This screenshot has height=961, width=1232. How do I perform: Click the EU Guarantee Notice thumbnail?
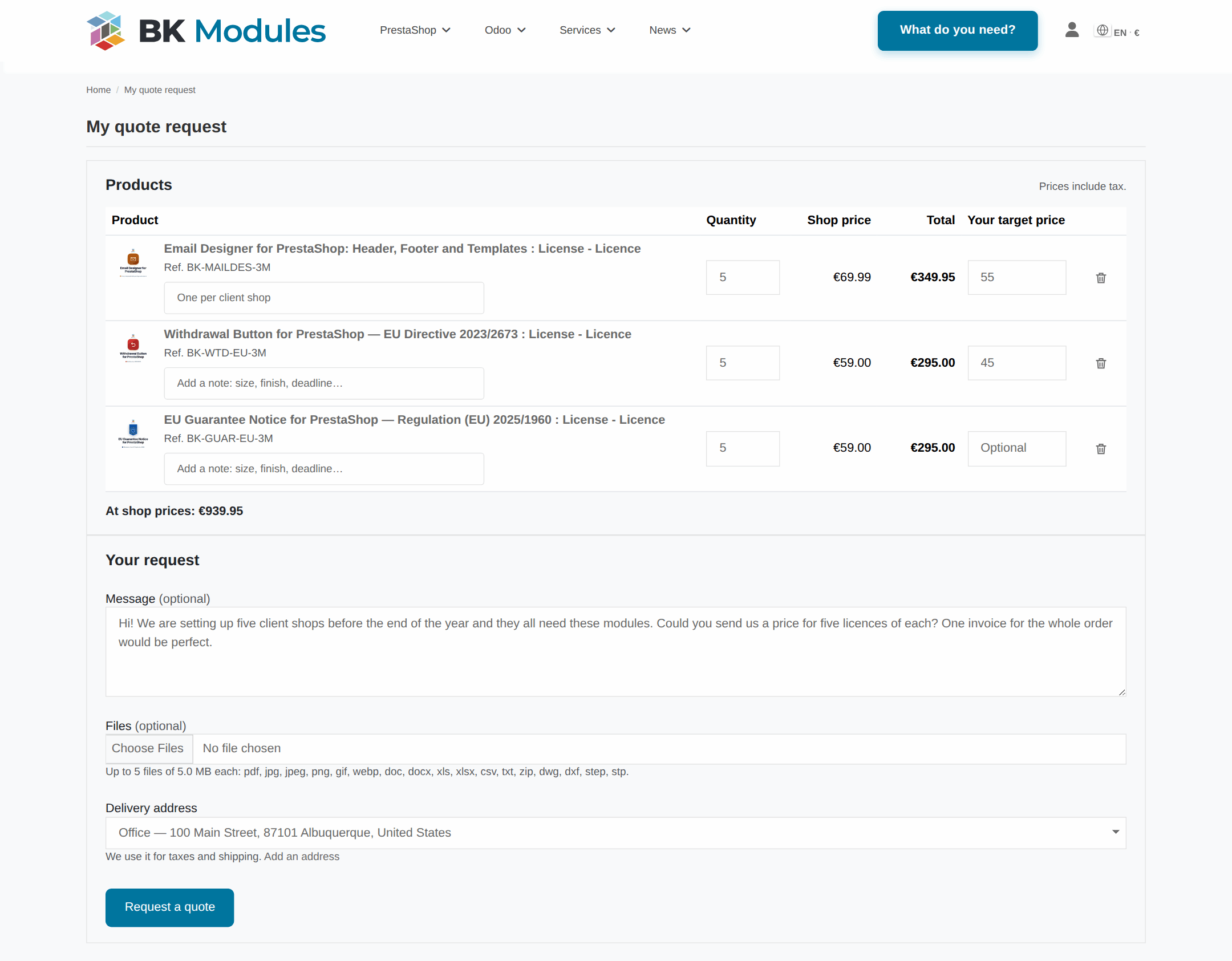coord(133,433)
